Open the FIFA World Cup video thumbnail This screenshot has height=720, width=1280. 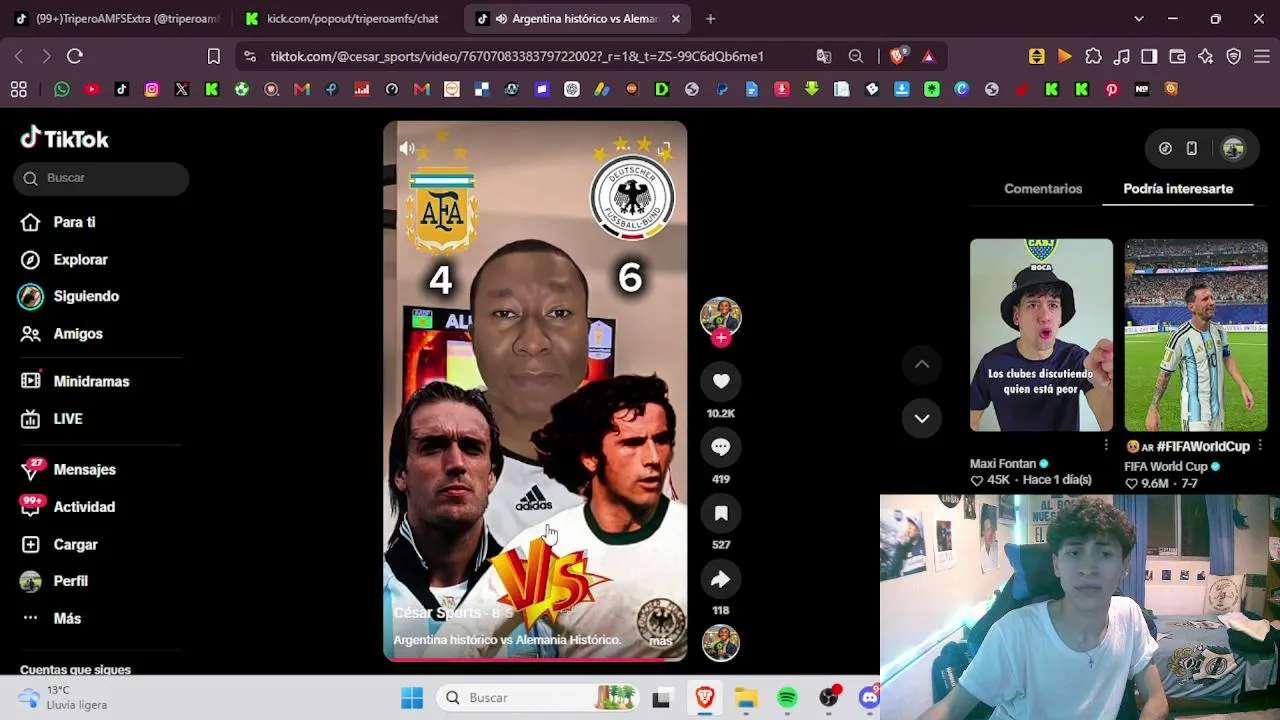1196,335
